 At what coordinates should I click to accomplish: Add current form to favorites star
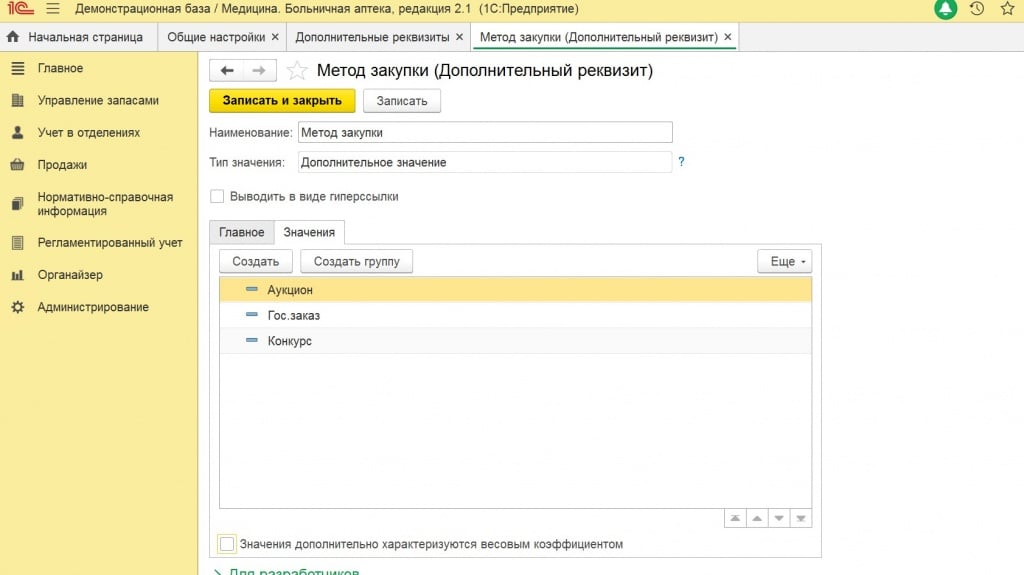[x=296, y=71]
